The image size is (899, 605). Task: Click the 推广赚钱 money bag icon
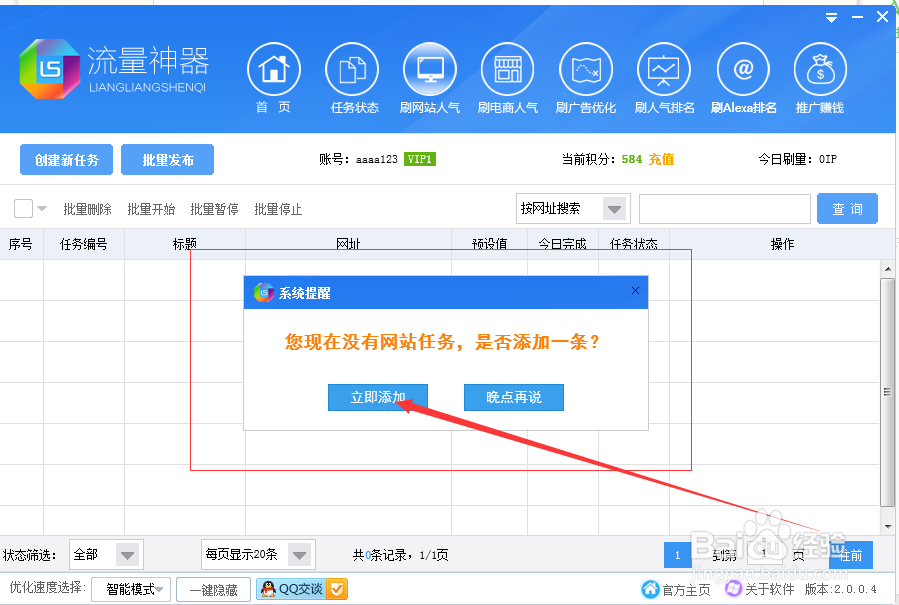point(820,70)
